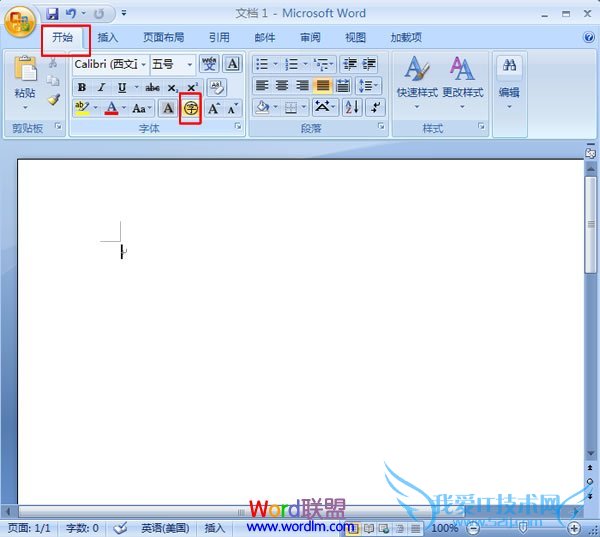600x537 pixels.
Task: Click the enclosed character 字 icon
Action: click(191, 108)
